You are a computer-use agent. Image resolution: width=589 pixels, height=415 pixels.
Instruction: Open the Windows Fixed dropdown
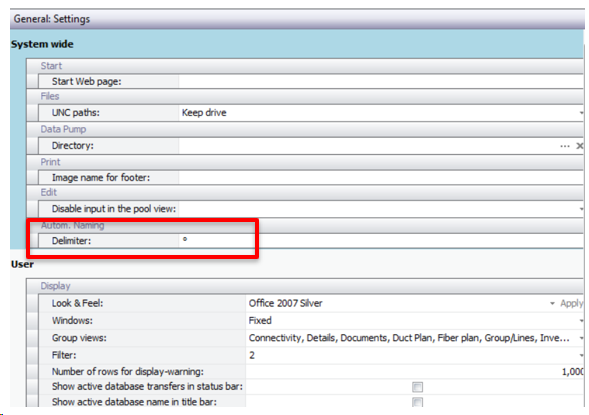581,321
